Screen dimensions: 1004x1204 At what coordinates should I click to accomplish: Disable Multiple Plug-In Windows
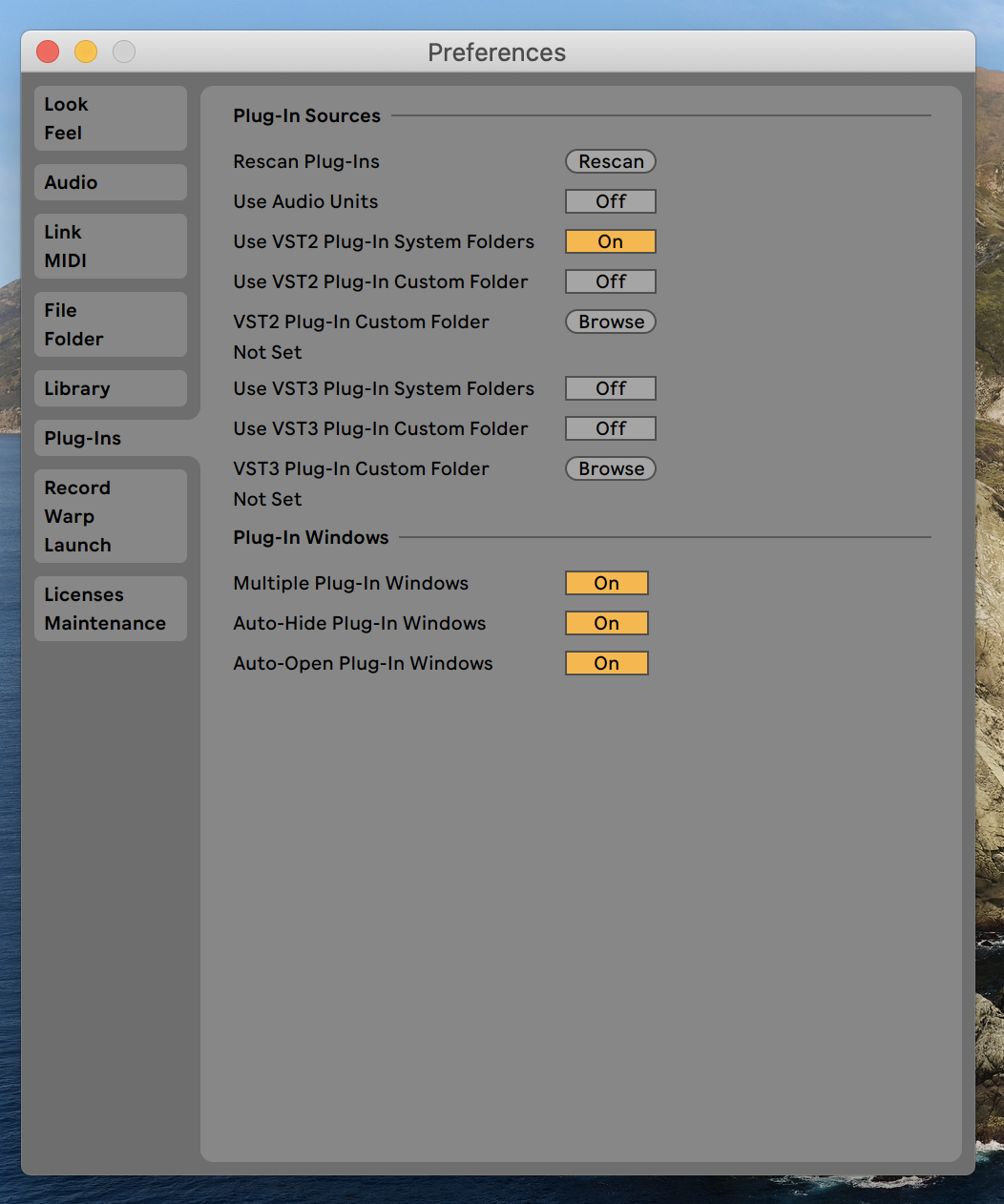[607, 583]
